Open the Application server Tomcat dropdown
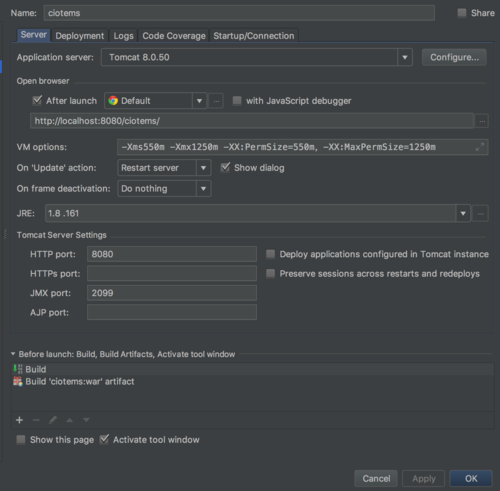The width and height of the screenshot is (500, 491). pos(405,57)
